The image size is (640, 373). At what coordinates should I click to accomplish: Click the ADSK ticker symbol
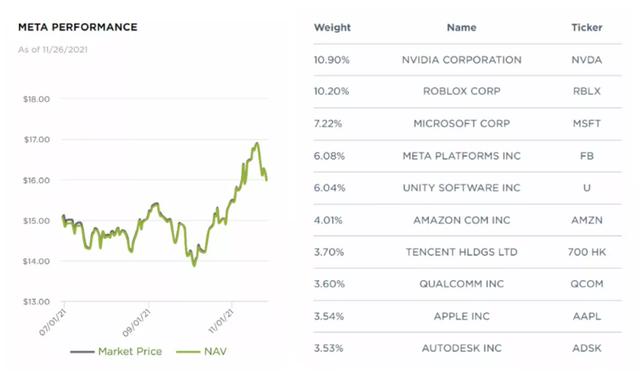[x=587, y=348]
